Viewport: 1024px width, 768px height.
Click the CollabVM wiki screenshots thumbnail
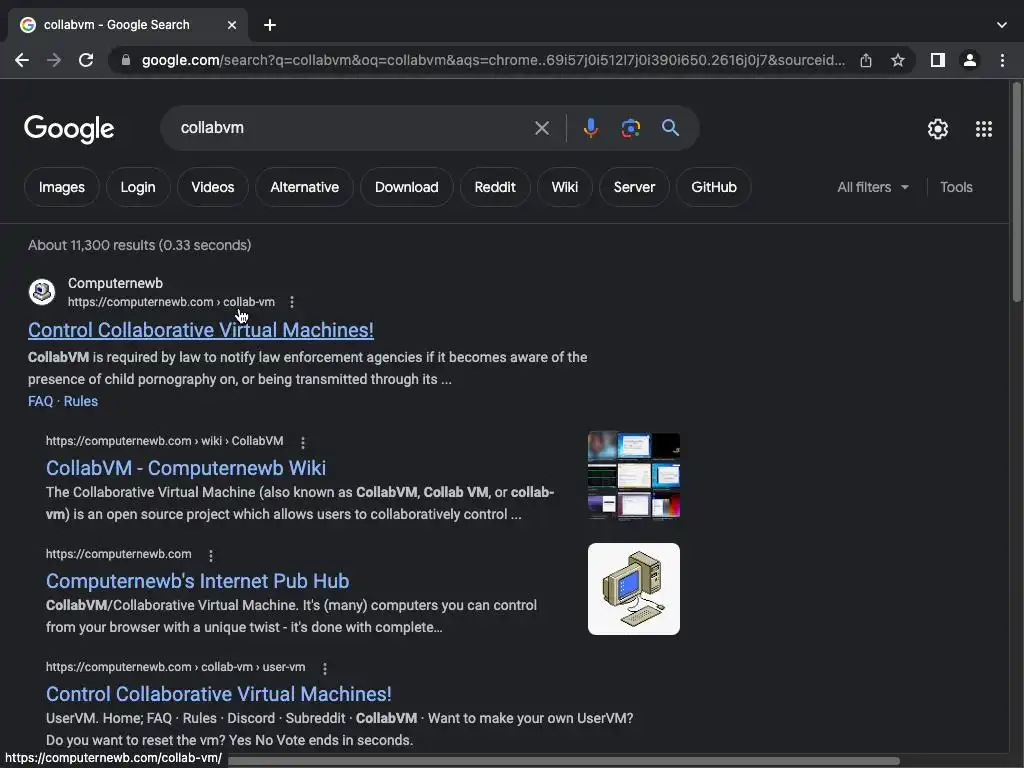coord(633,475)
